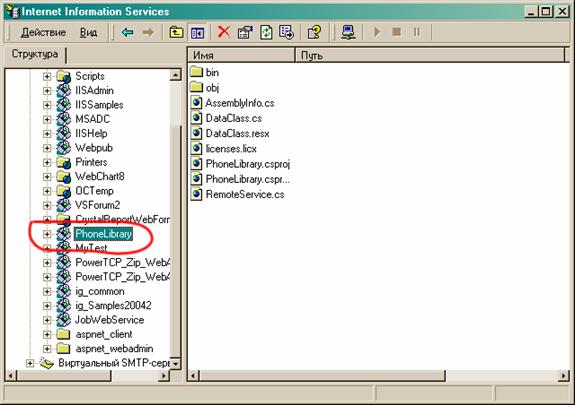Select the OCTemp tree item

[x=94, y=191]
